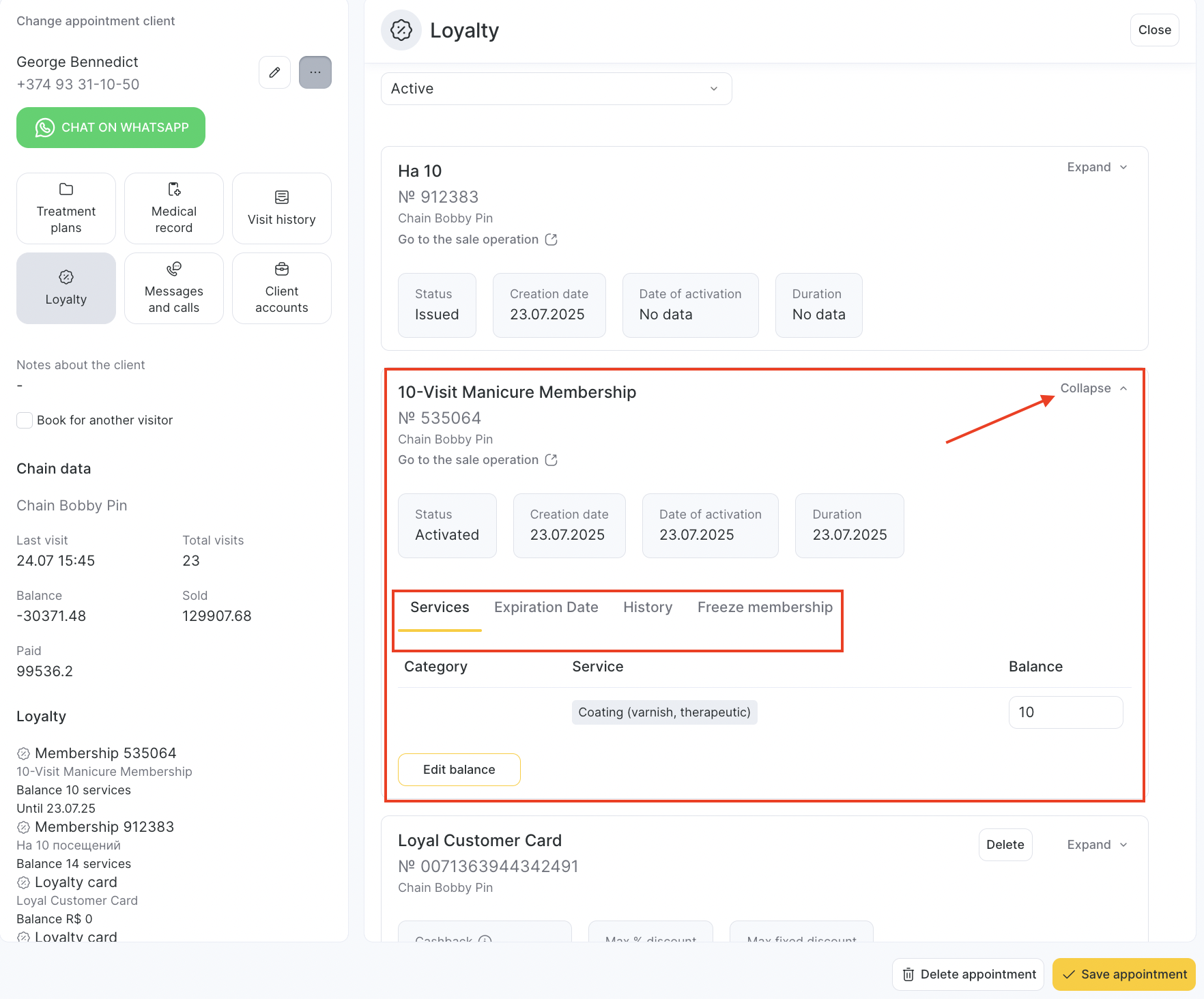Click phone number +374 93 31-10-50
The height and width of the screenshot is (999, 1204).
click(x=78, y=85)
